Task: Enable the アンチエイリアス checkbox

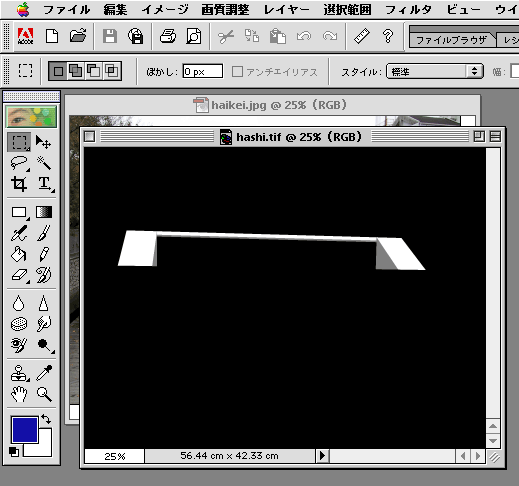Action: tap(237, 71)
